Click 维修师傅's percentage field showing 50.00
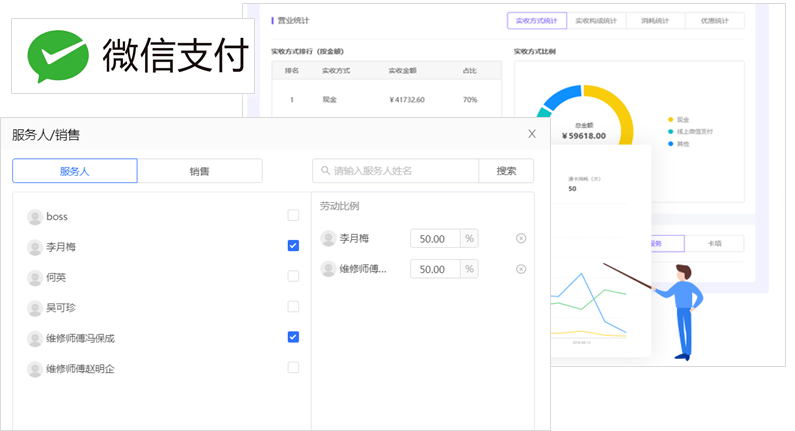The image size is (795, 431). [435, 269]
